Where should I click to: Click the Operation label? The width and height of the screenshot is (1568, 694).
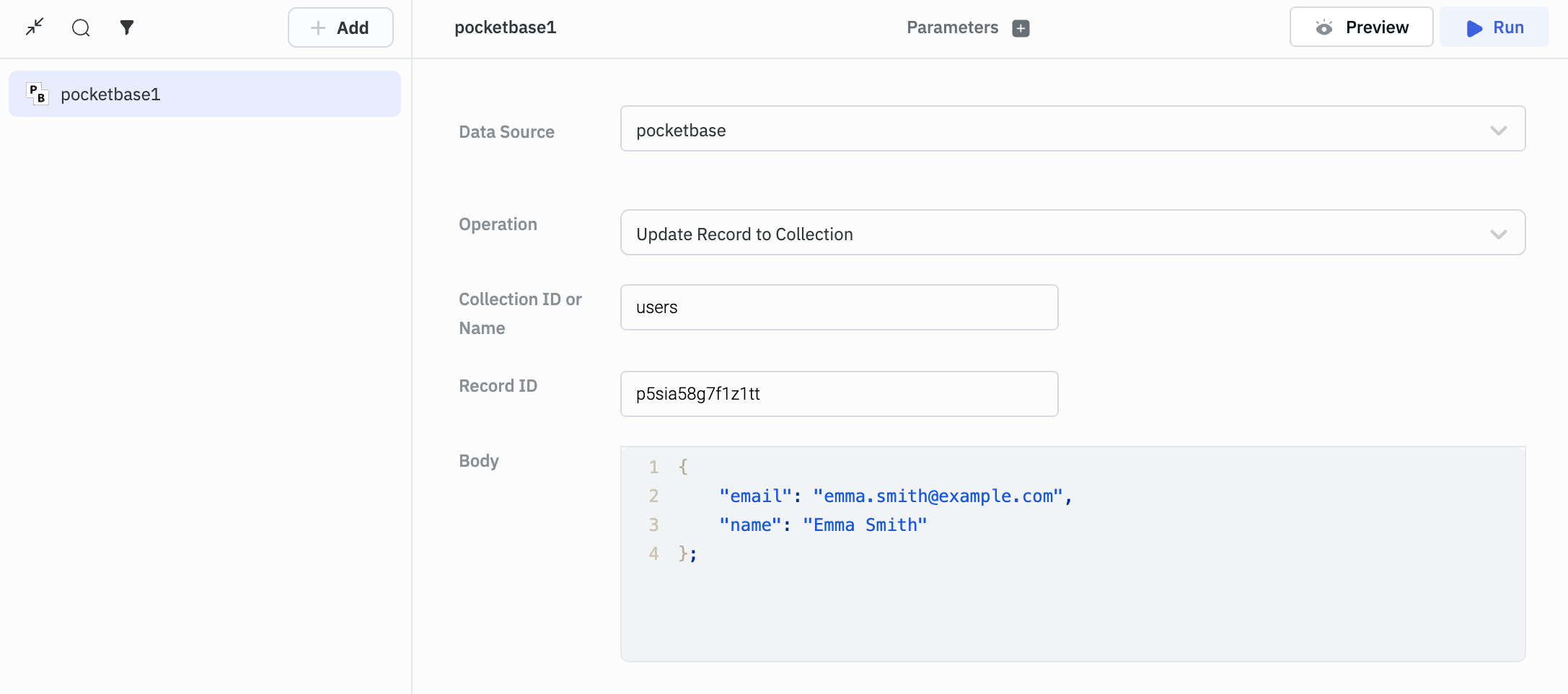point(498,224)
